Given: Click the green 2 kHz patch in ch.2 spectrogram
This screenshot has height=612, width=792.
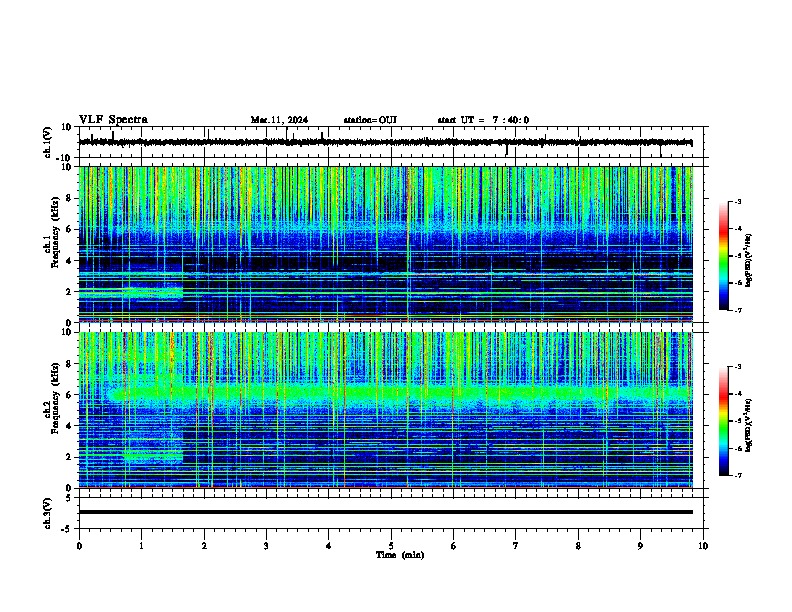Looking at the screenshot, I should pyautogui.click(x=153, y=456).
